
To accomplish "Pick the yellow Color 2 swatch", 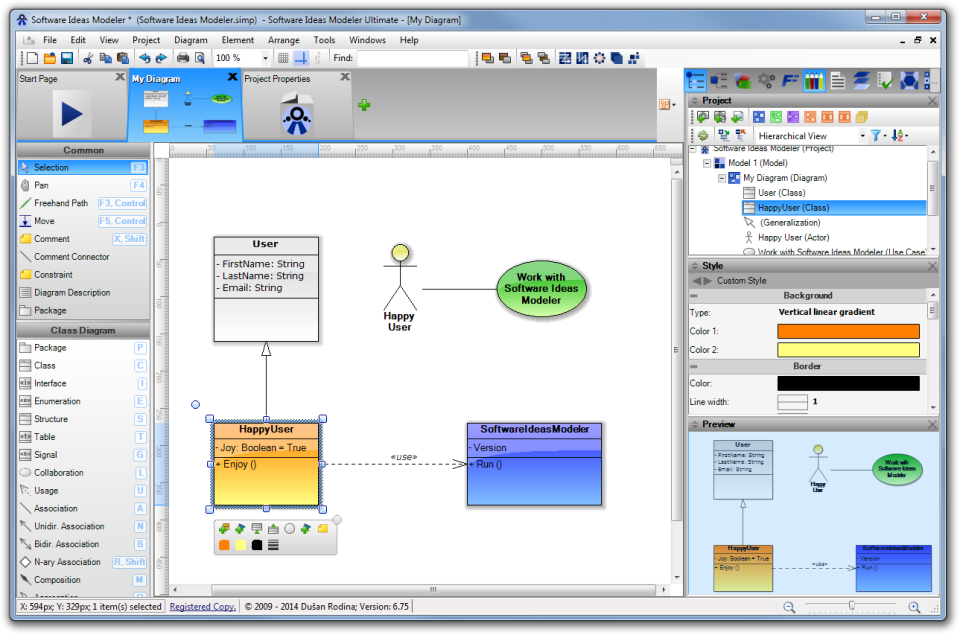I will [848, 350].
